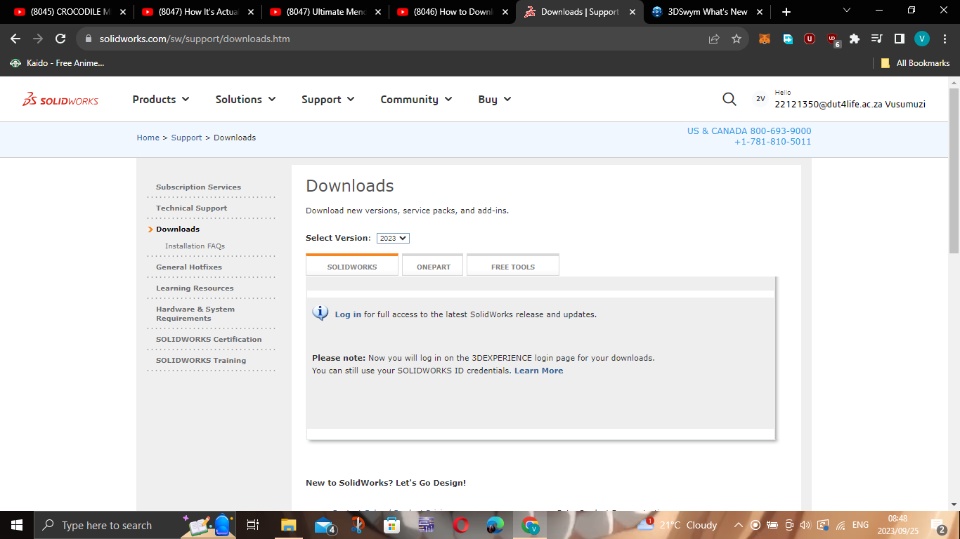Open File Explorer from taskbar

(288, 525)
